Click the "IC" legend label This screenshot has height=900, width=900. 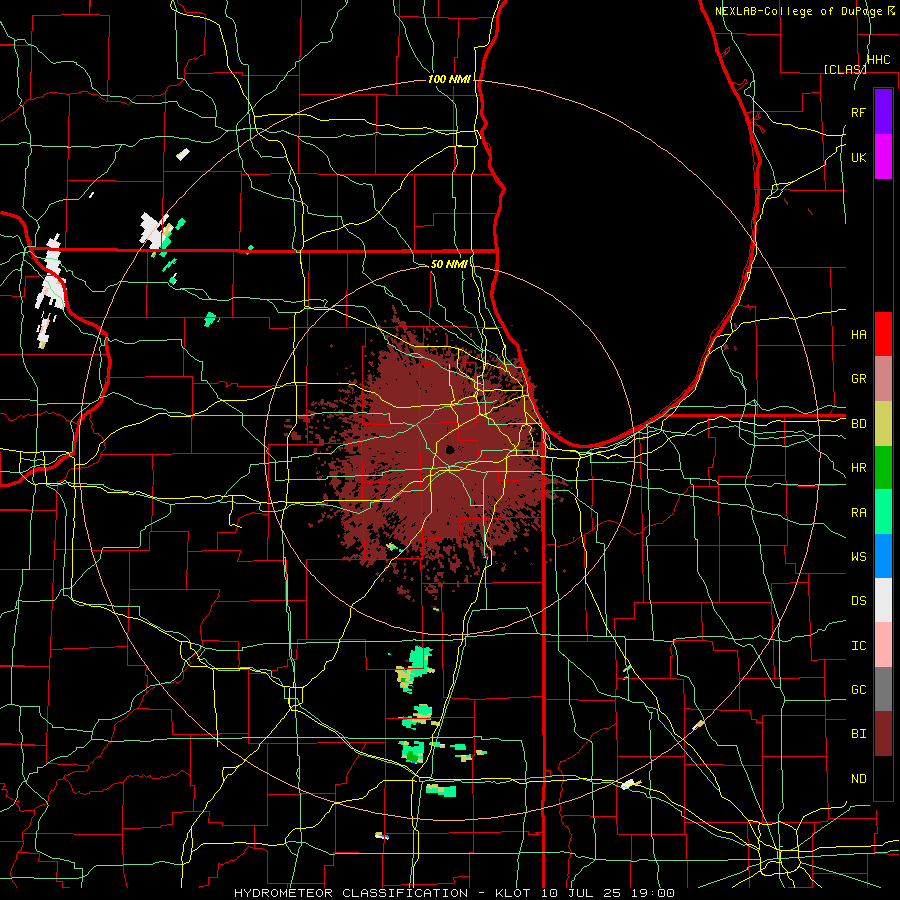[858, 646]
